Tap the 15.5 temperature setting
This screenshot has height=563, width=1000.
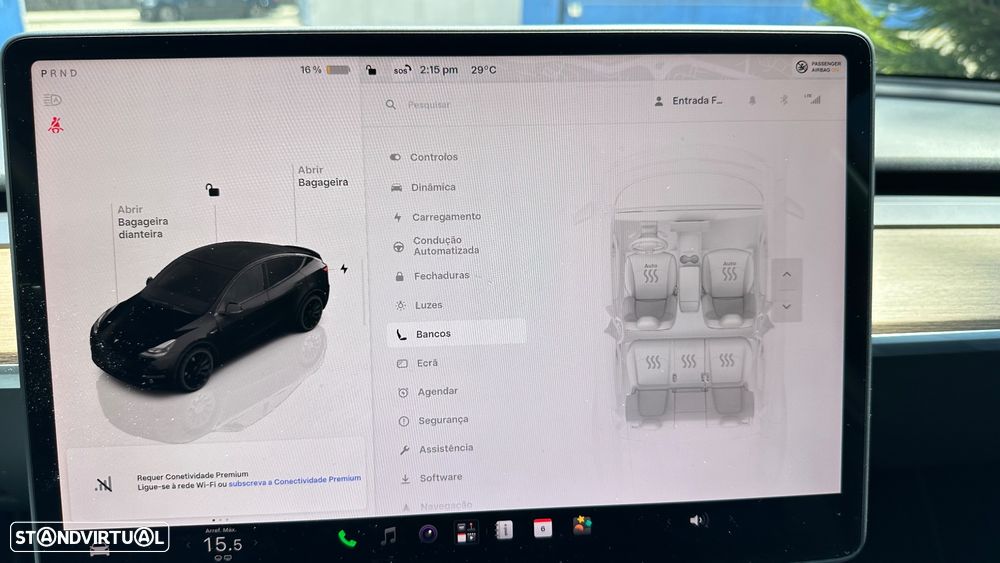(x=223, y=544)
